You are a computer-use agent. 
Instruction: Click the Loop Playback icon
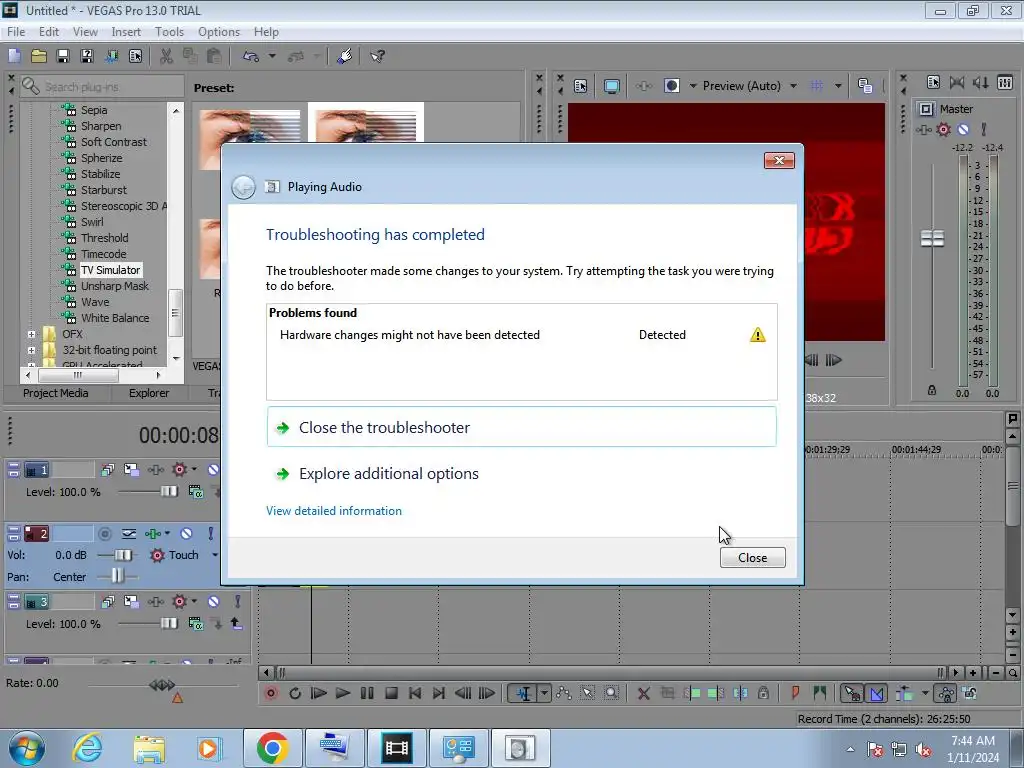click(295, 693)
